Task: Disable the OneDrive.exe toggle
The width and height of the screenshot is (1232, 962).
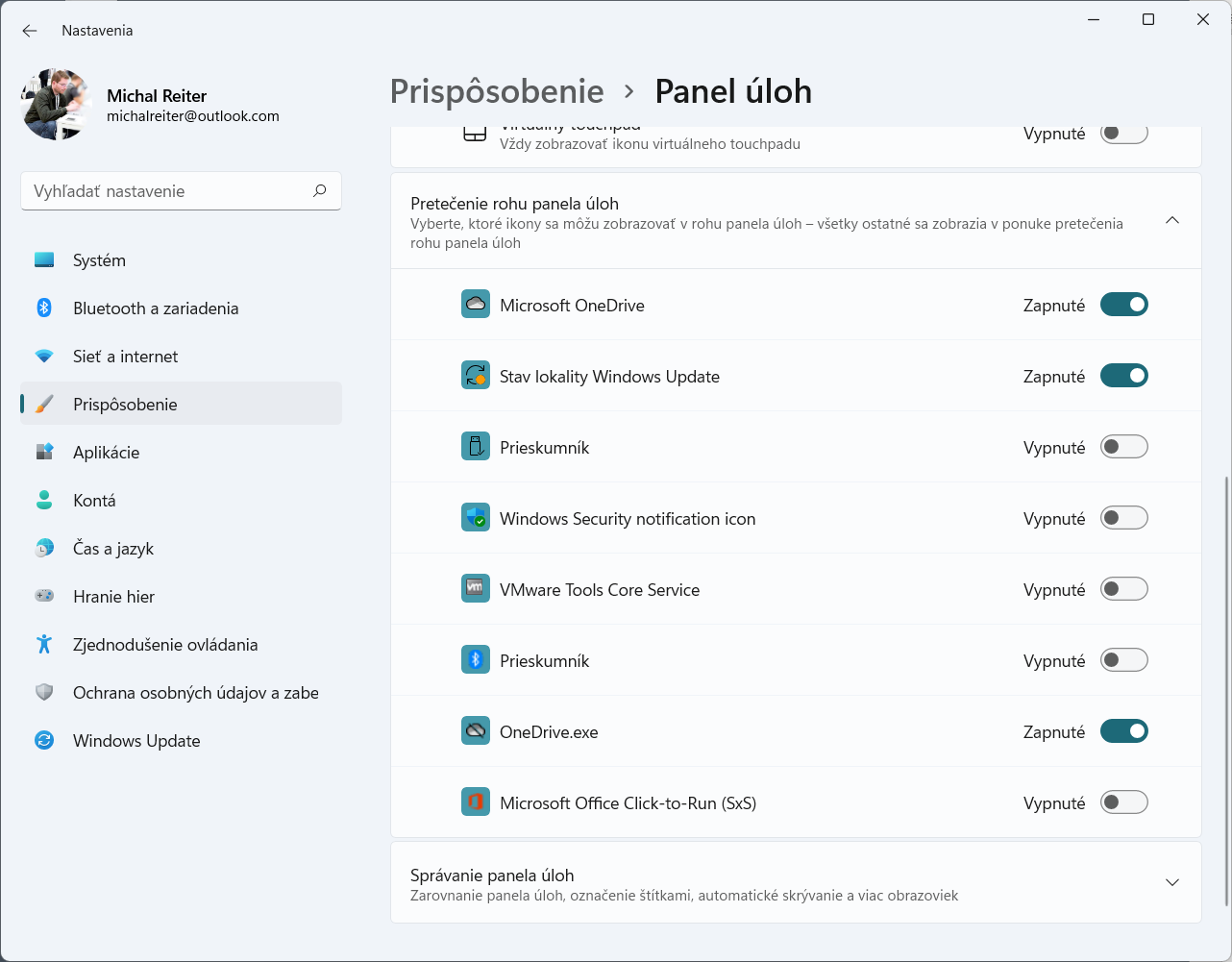Action: click(1123, 731)
